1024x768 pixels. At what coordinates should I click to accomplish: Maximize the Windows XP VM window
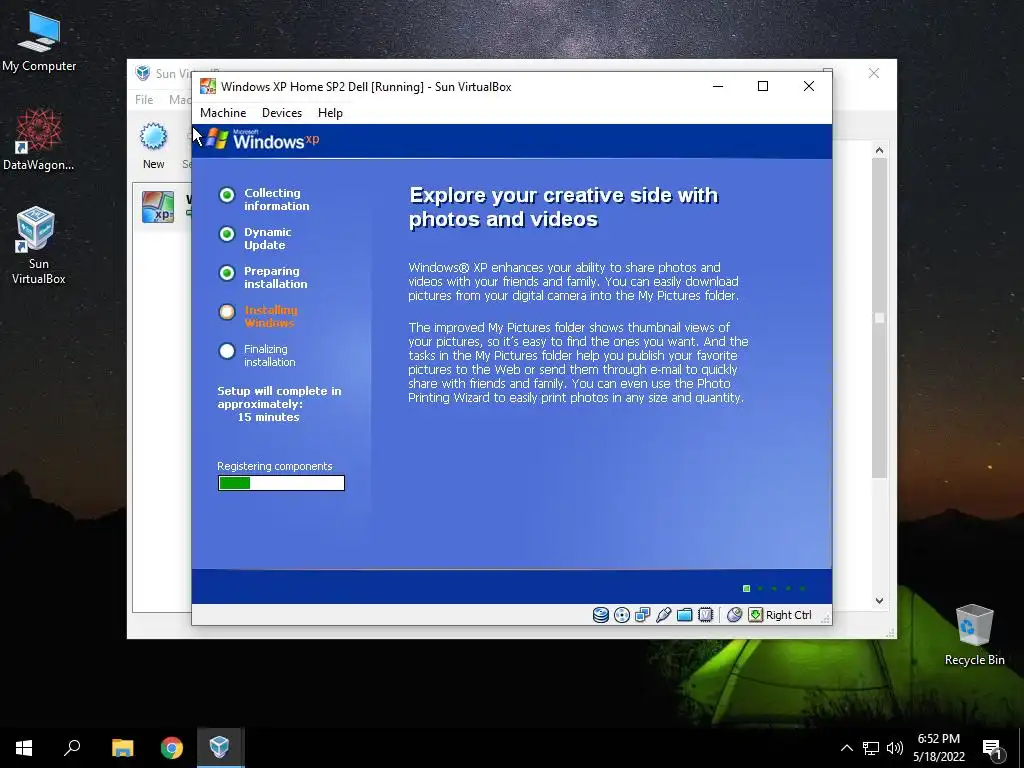coord(763,86)
